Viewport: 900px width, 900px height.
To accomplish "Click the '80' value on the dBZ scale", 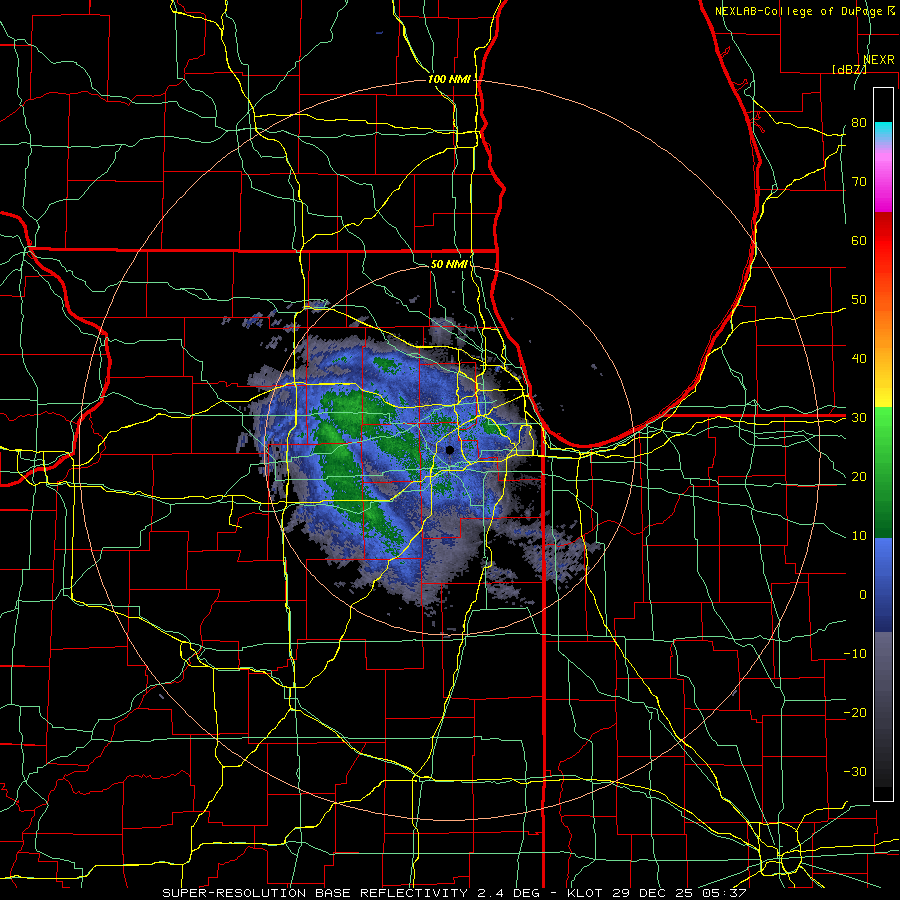I will pyautogui.click(x=859, y=123).
